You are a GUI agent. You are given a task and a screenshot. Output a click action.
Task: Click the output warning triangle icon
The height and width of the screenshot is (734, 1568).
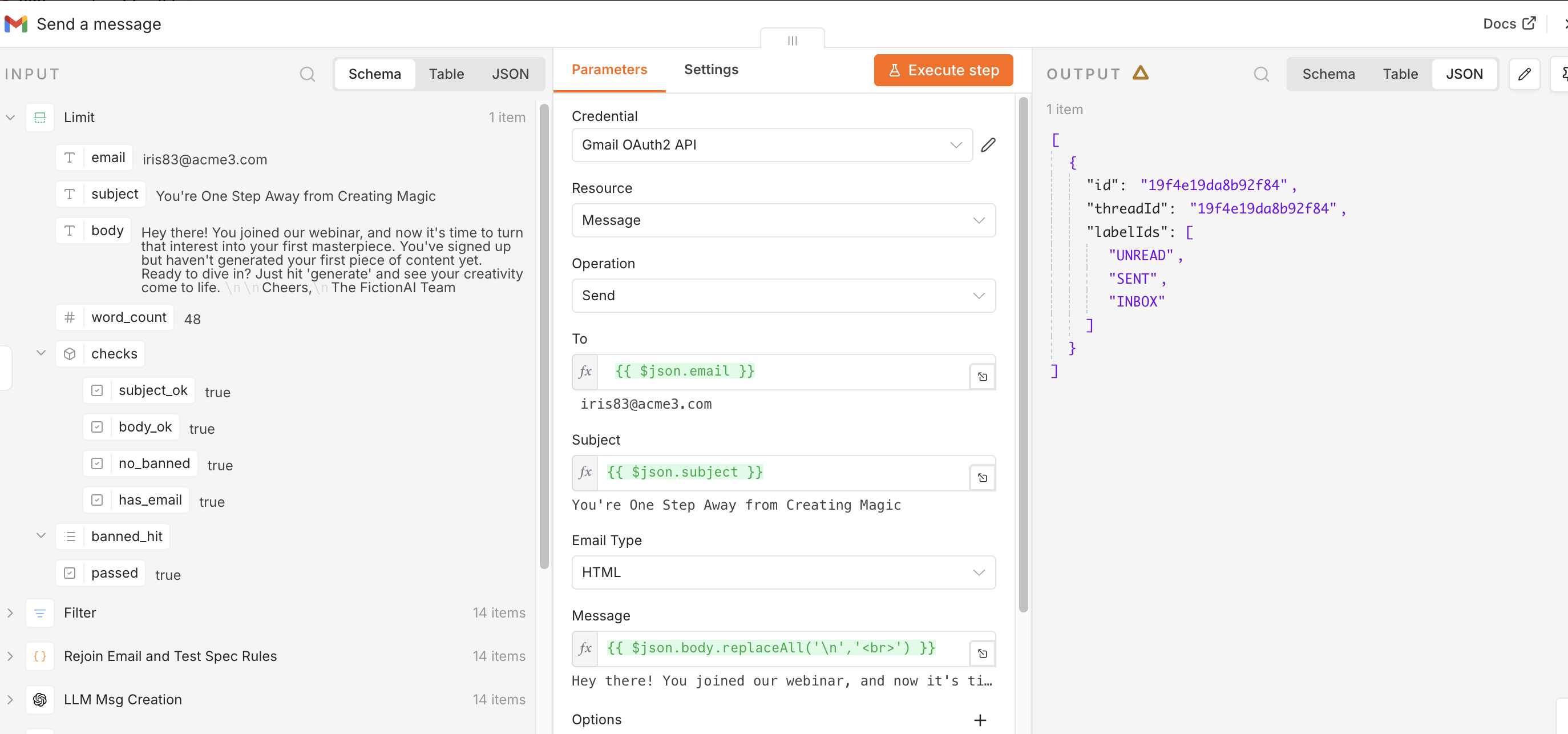1141,73
